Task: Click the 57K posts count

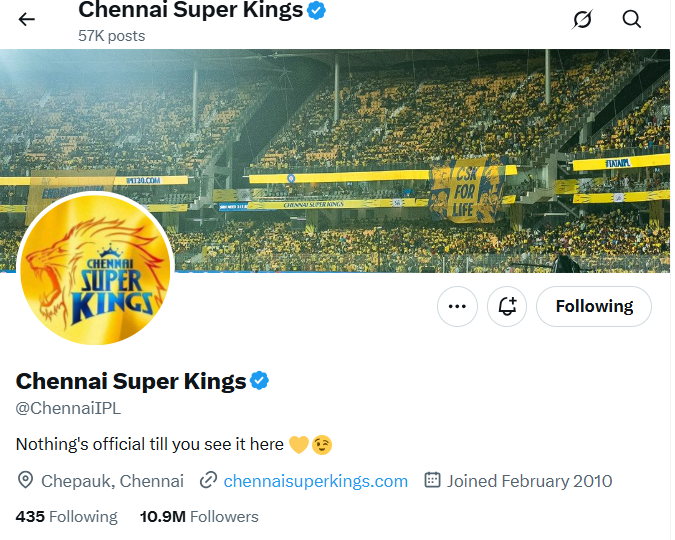Action: tap(111, 36)
